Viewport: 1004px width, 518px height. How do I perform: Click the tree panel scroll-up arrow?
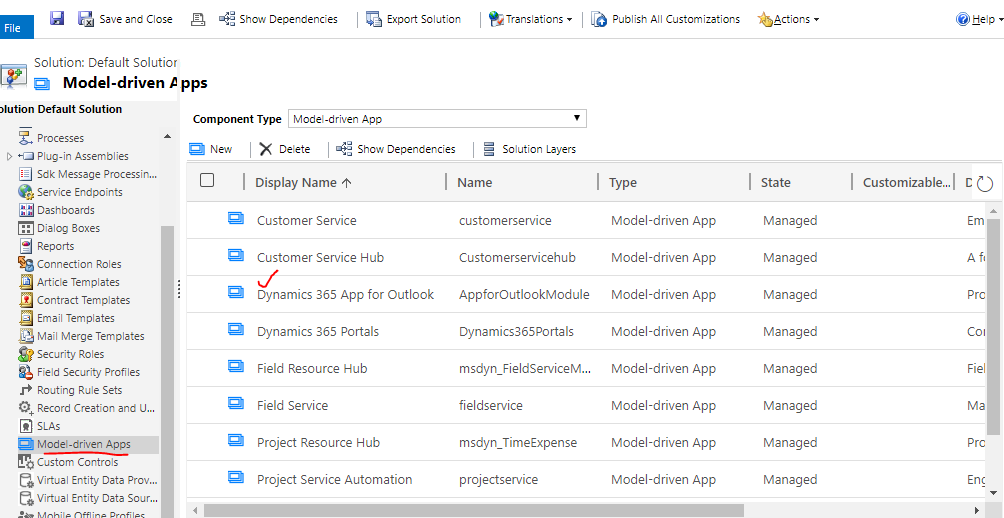pos(168,136)
